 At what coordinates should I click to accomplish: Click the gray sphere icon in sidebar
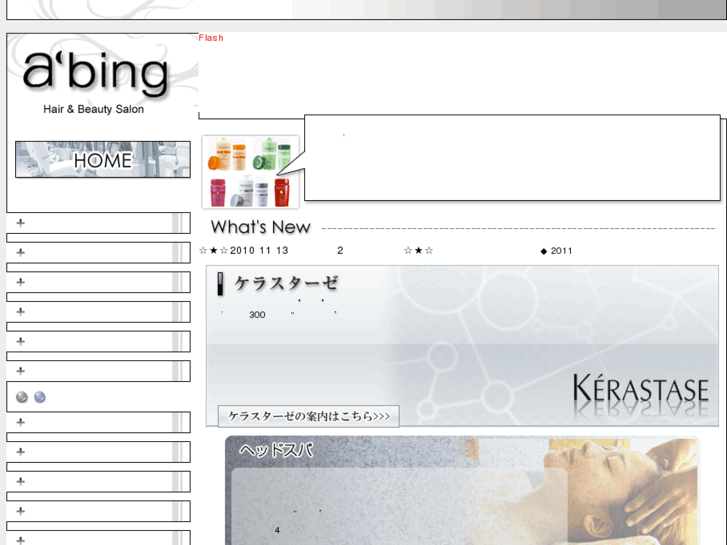tap(22, 397)
